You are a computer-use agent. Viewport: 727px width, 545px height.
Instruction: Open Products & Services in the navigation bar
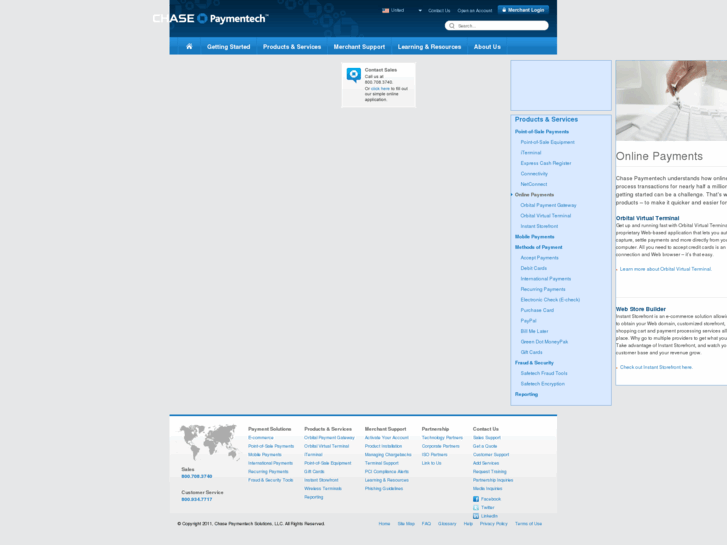click(x=292, y=47)
